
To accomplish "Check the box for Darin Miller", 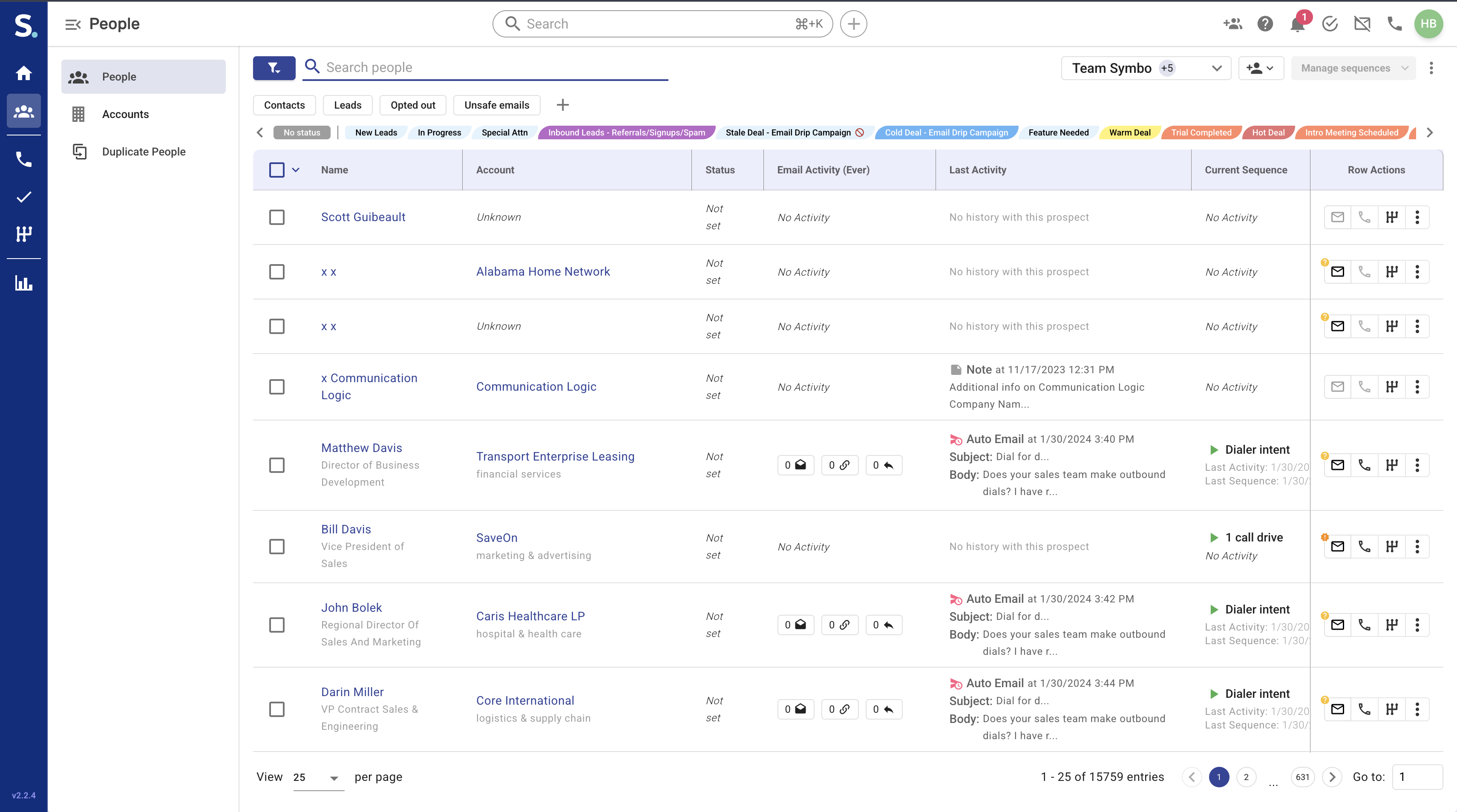I will click(x=276, y=709).
